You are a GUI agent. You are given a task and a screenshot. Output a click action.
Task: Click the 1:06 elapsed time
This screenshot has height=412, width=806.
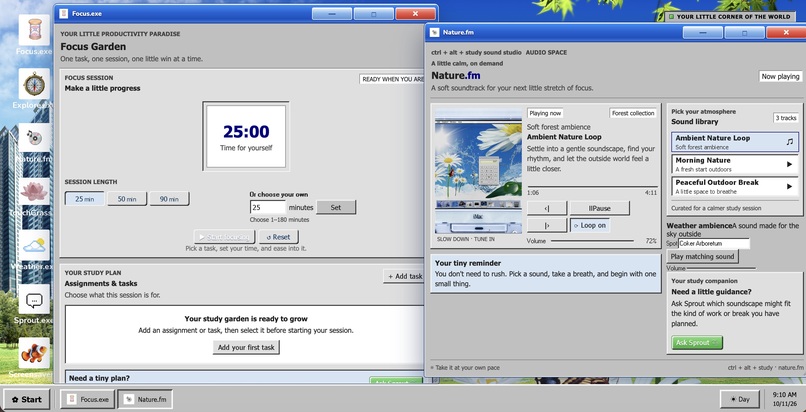[x=533, y=193]
